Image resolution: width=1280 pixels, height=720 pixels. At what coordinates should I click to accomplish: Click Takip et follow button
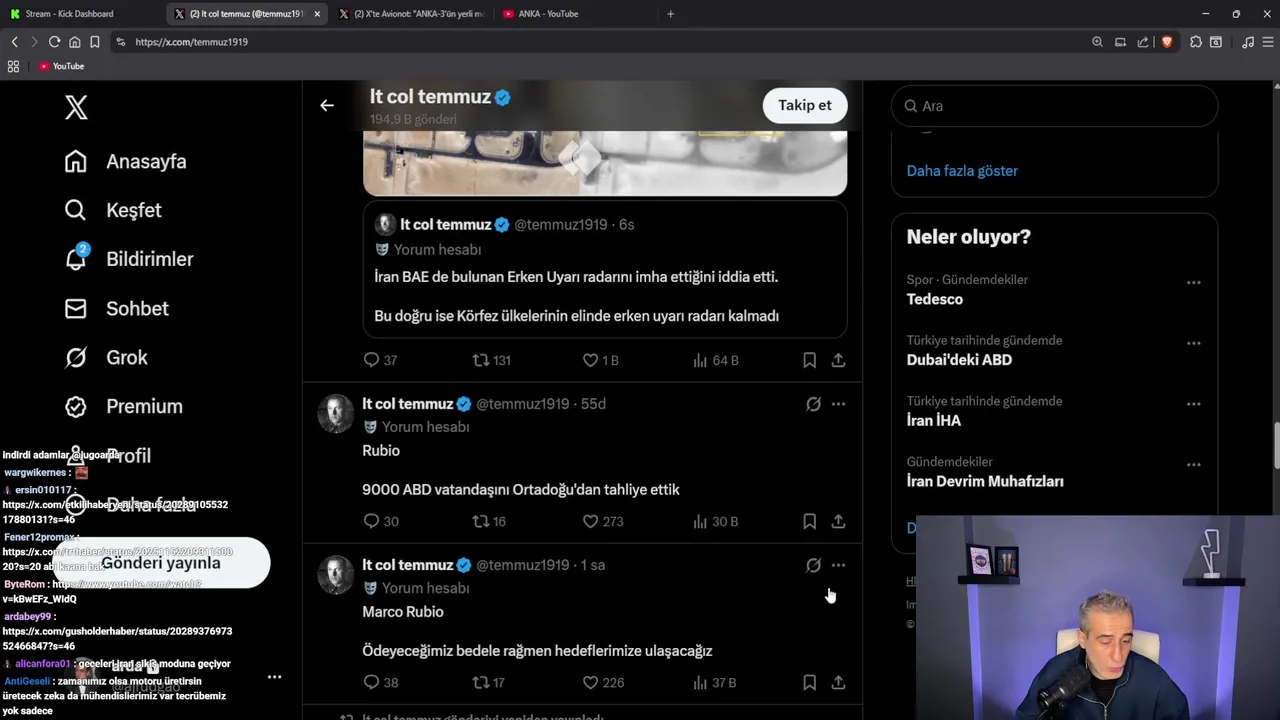coord(805,105)
